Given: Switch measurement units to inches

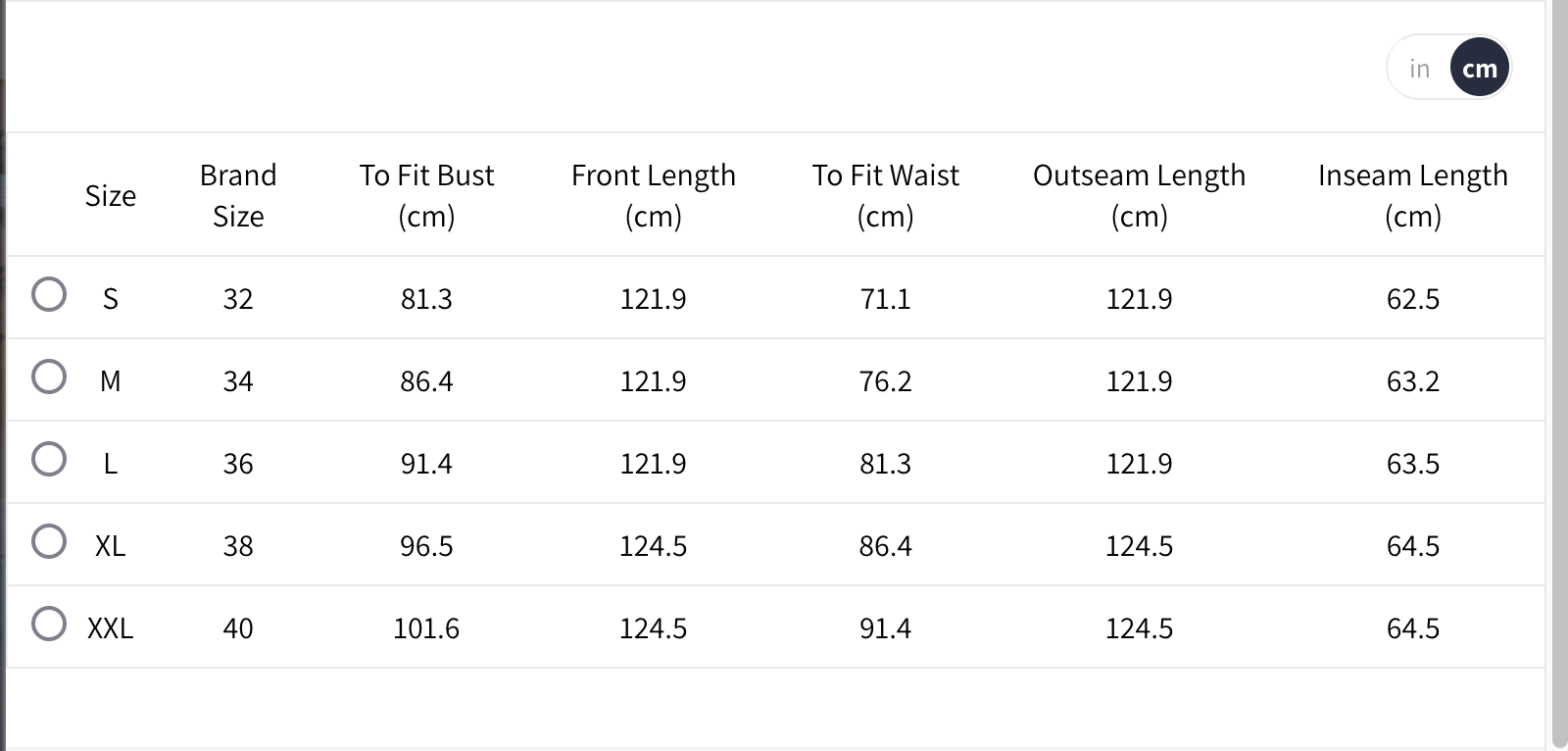Looking at the screenshot, I should pos(1419,69).
